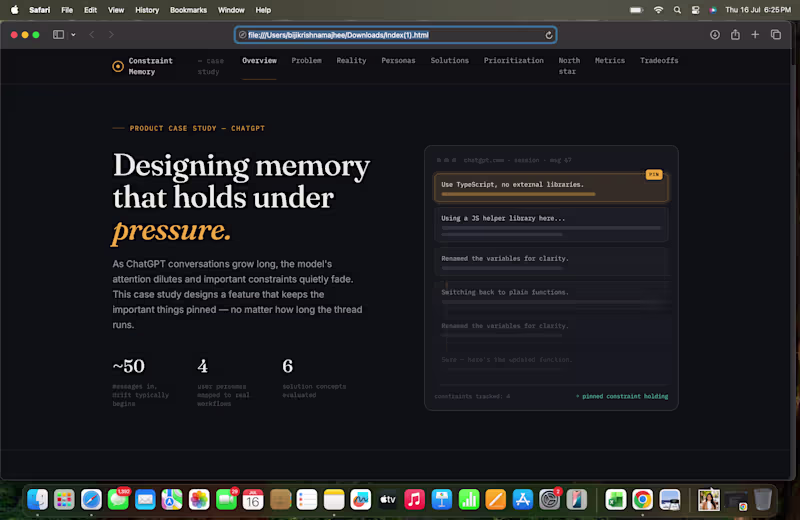Toggle the Safari sidebar
The height and width of the screenshot is (520, 800).
coord(58,35)
